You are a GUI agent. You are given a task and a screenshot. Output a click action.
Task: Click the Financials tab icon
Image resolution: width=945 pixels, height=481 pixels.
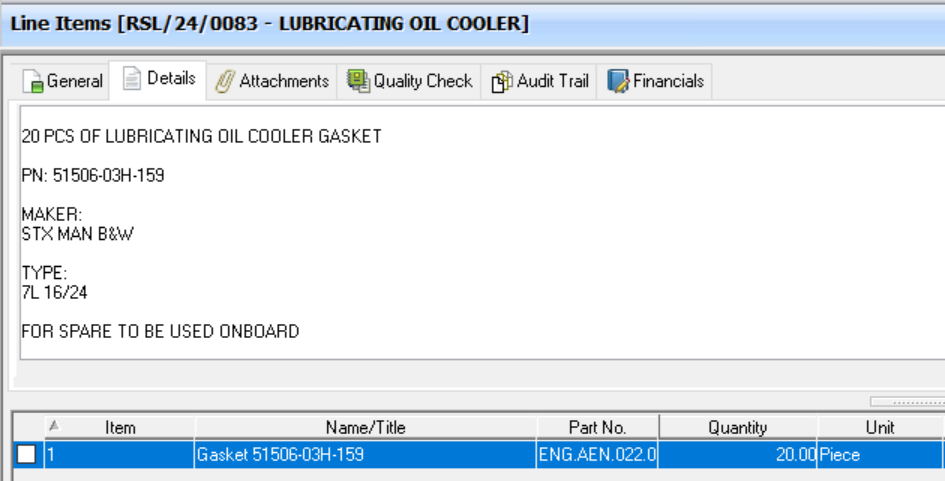pos(617,81)
